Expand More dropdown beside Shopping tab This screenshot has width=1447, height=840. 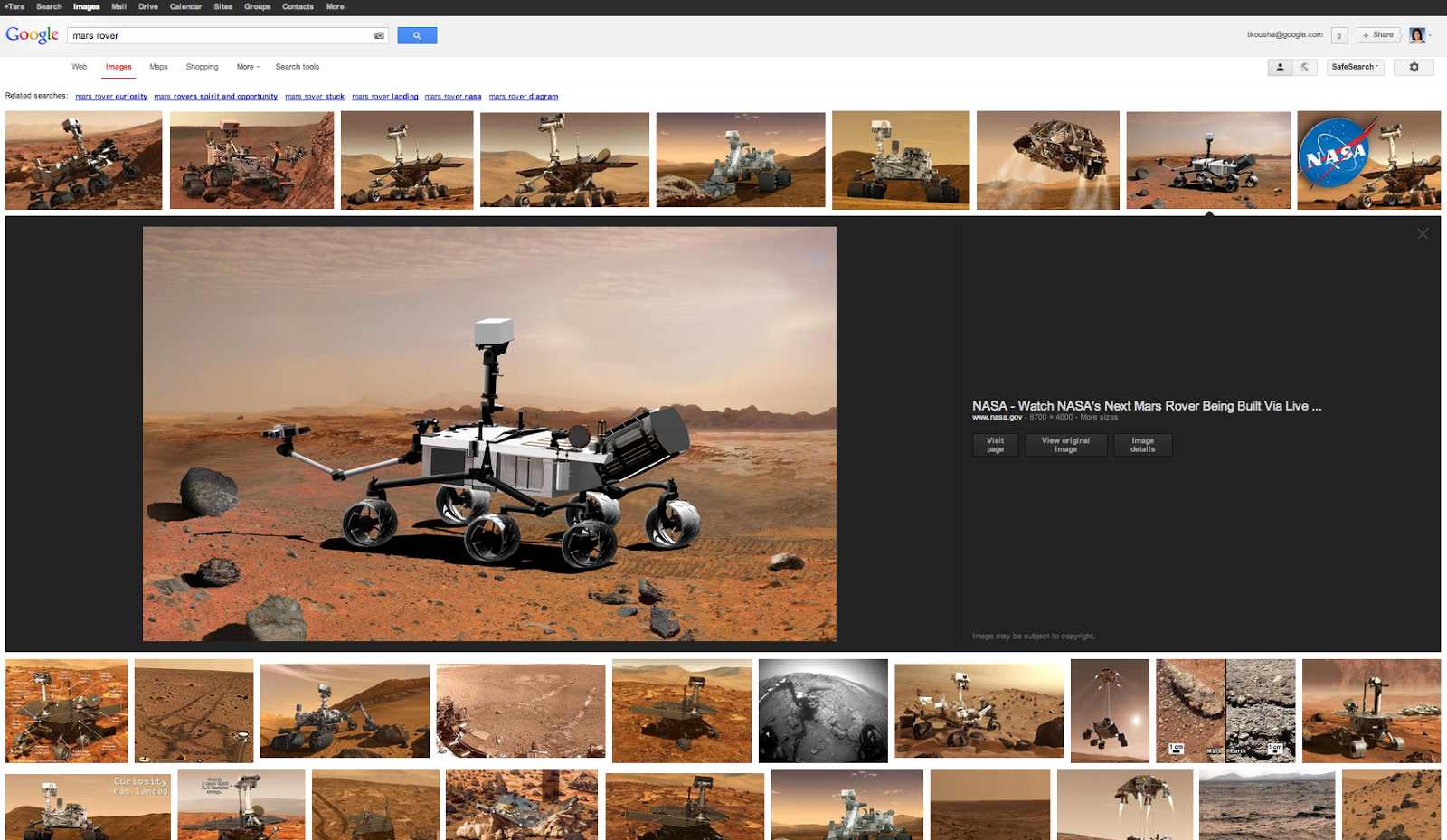(248, 67)
